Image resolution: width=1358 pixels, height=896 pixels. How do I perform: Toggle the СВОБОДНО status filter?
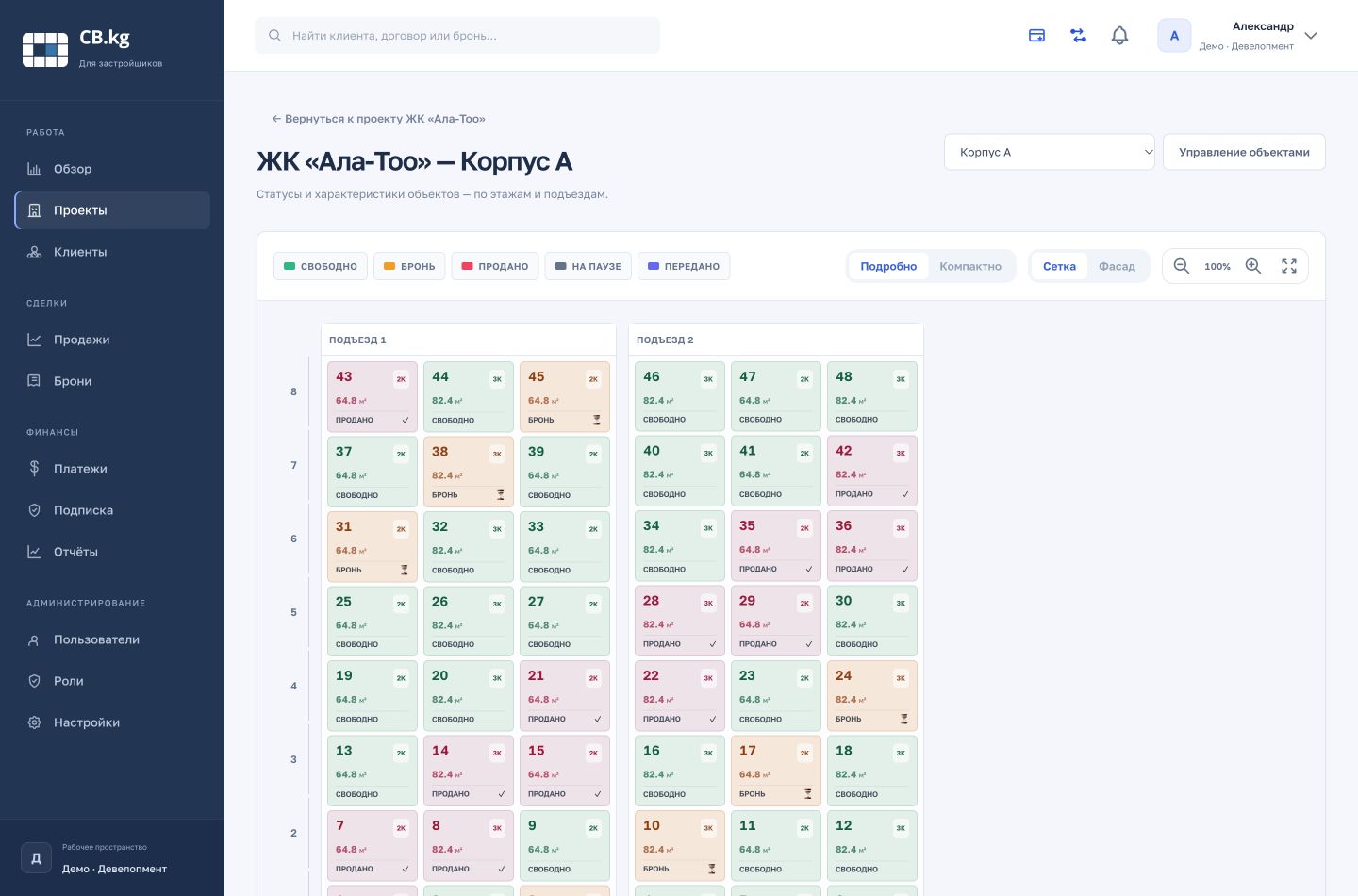[321, 266]
